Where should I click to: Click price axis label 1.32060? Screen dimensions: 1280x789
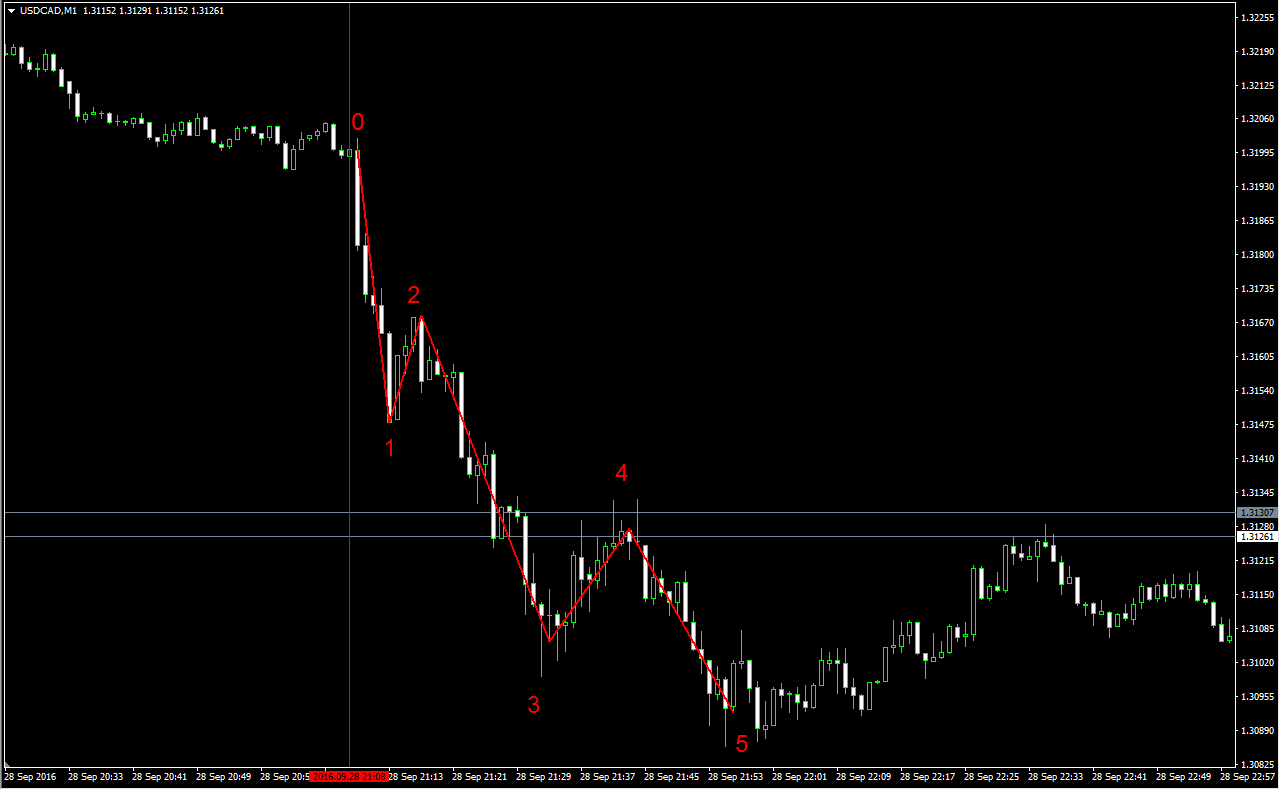pyautogui.click(x=1256, y=119)
